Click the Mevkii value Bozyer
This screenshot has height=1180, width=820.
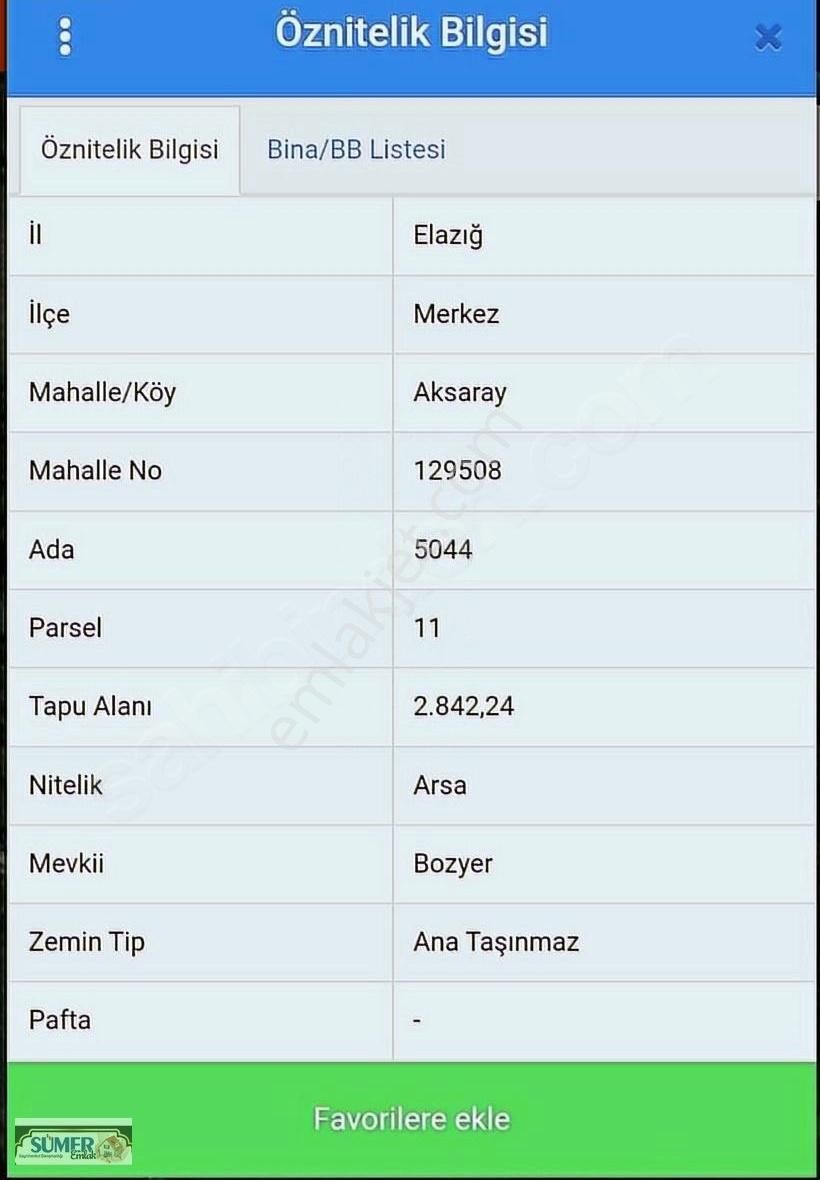(x=453, y=863)
